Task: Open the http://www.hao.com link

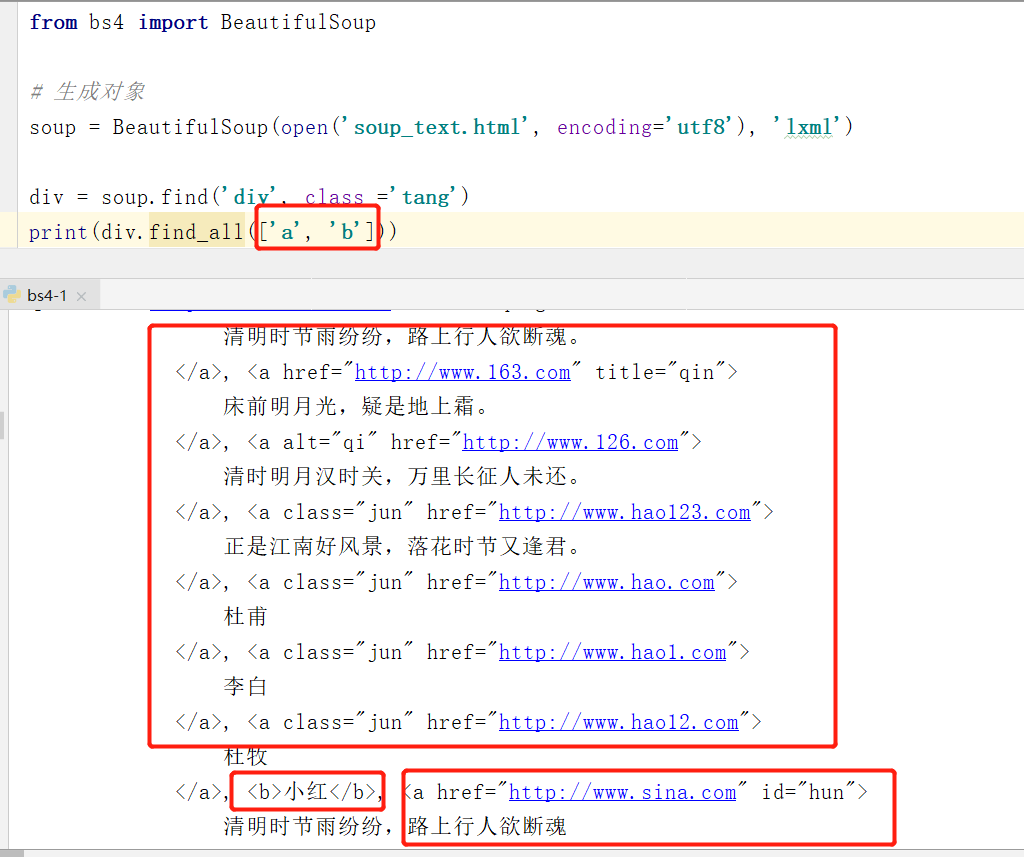Action: [x=607, y=582]
